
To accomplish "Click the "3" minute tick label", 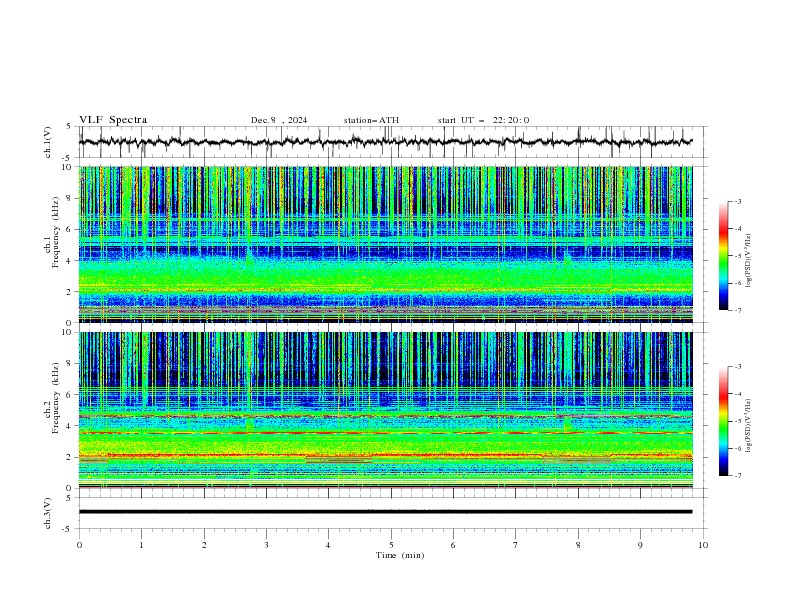I will point(266,545).
